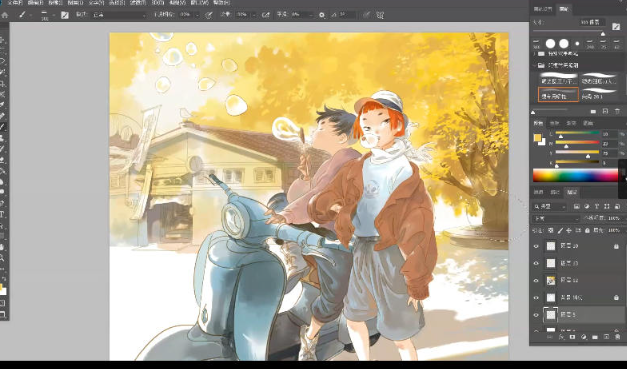Click the yellow foreground swatch in Color panel
The image size is (627, 369).
tap(537, 138)
